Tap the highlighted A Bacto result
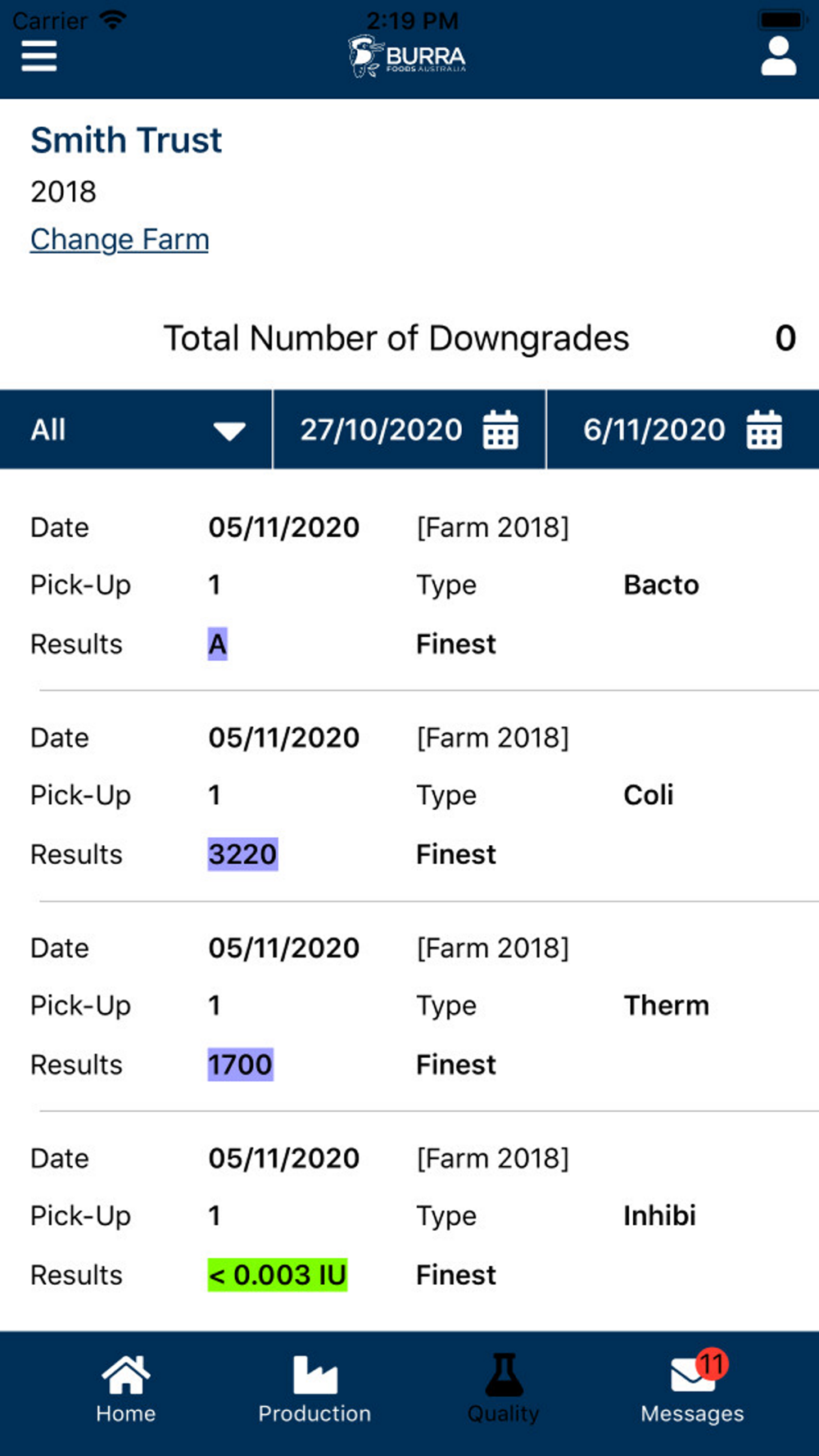819x1456 pixels. coord(217,644)
